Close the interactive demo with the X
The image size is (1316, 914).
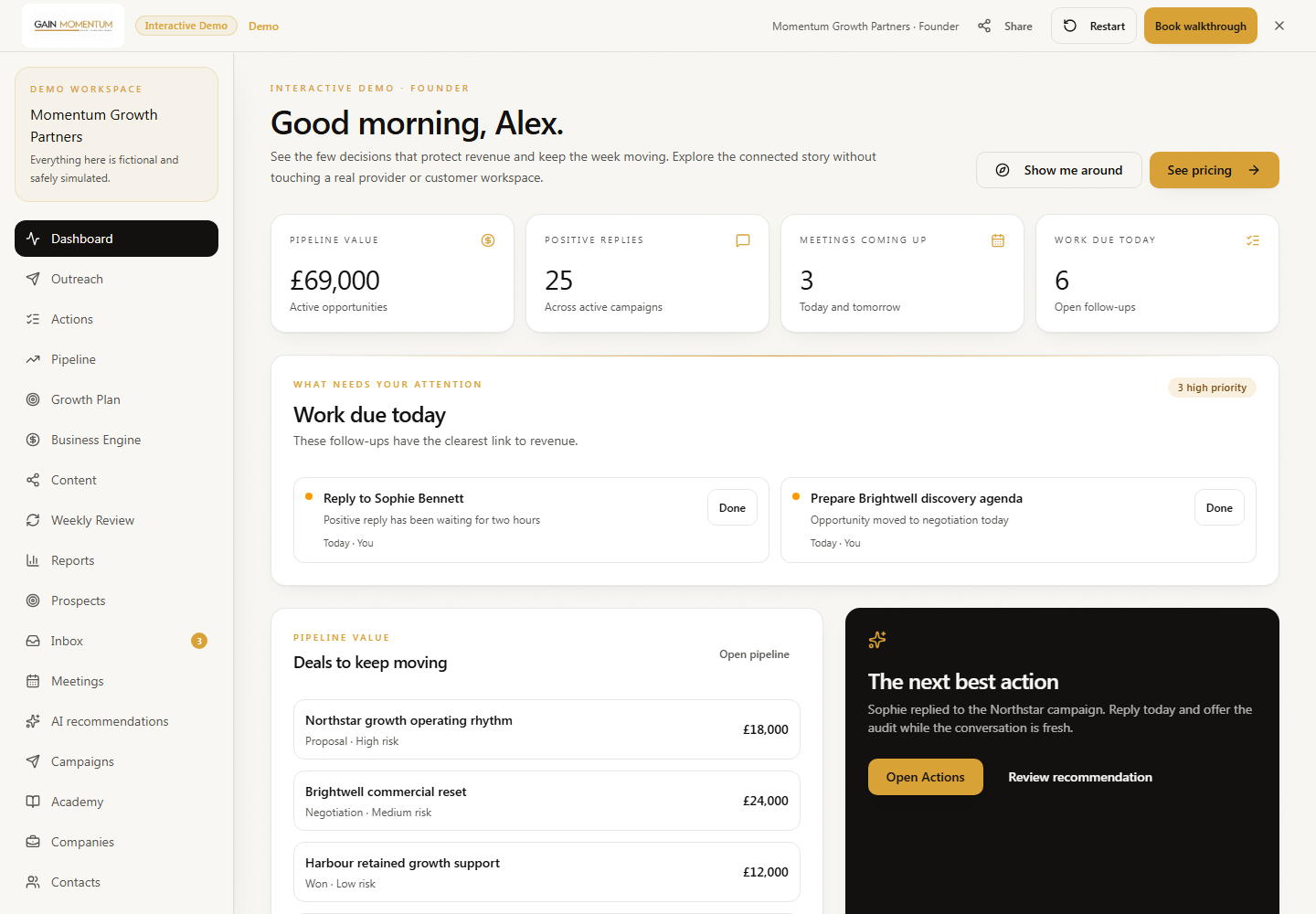coord(1279,26)
